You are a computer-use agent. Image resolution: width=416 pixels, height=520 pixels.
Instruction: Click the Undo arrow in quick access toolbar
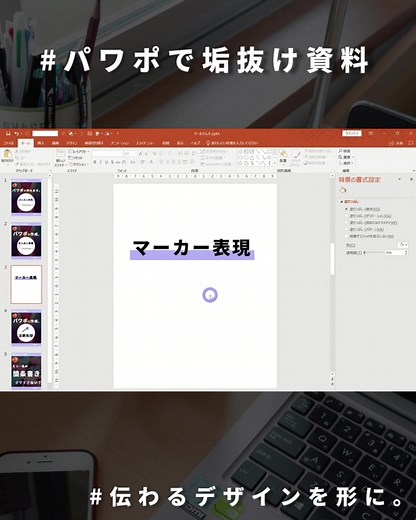pos(17,134)
